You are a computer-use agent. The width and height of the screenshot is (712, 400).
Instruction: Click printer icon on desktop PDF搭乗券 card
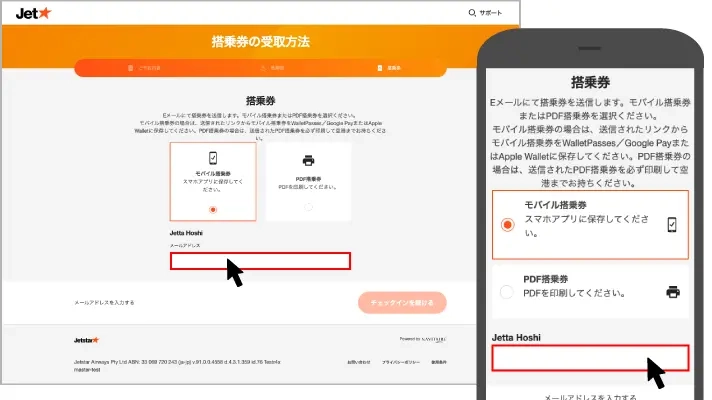[308, 160]
